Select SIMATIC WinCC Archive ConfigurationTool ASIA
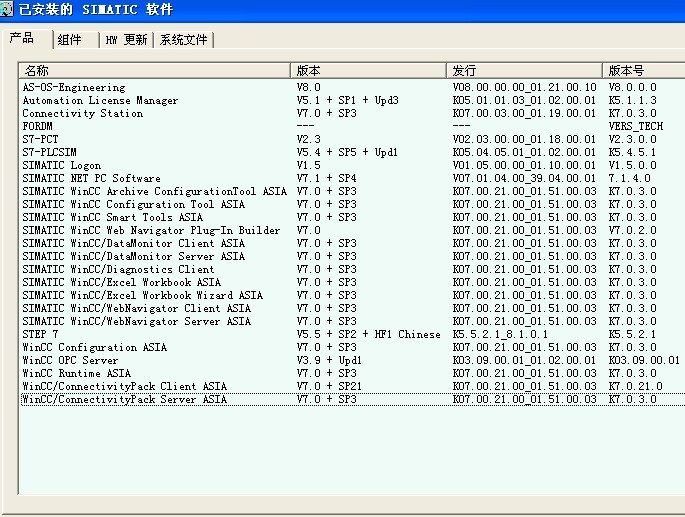Image resolution: width=685 pixels, height=517 pixels. (155, 191)
